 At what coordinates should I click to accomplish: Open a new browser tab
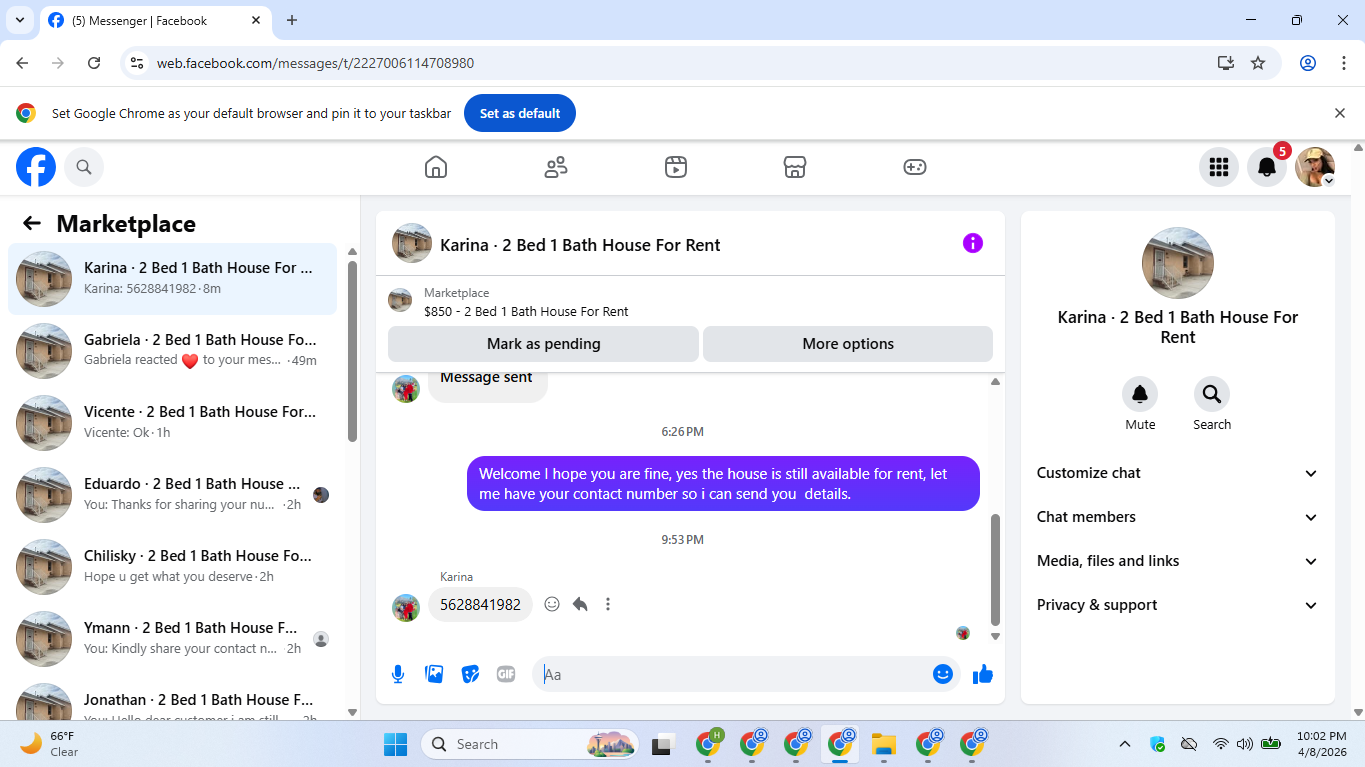pyautogui.click(x=292, y=20)
